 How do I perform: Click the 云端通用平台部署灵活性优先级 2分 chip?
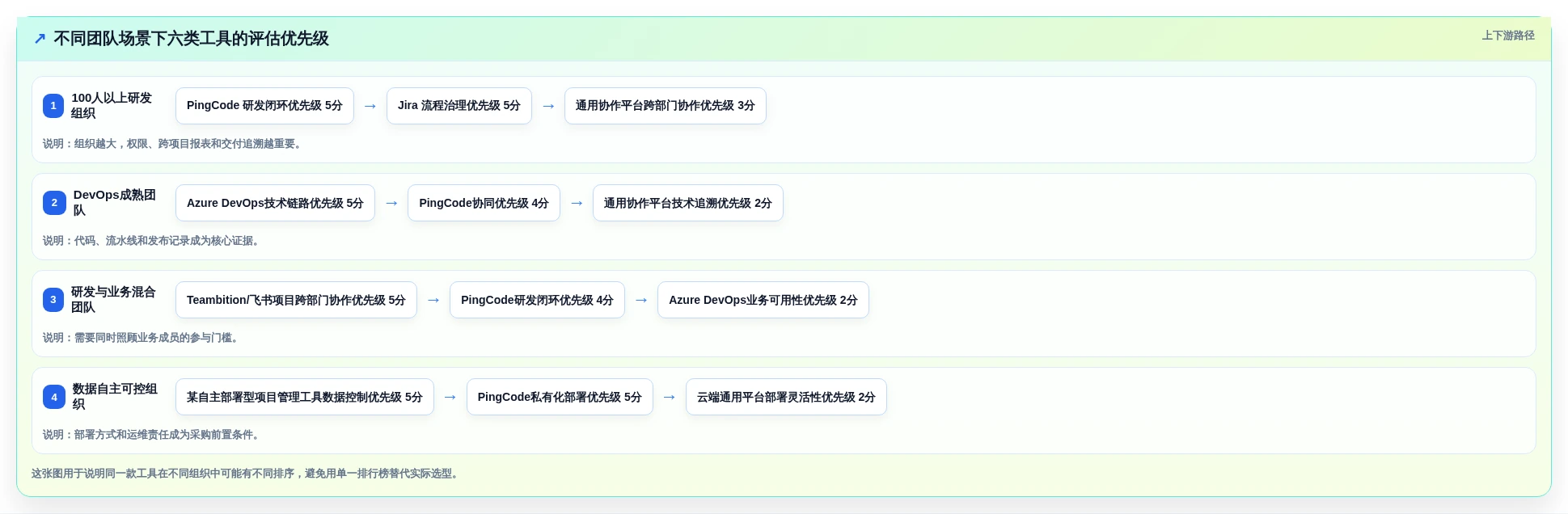coord(786,397)
